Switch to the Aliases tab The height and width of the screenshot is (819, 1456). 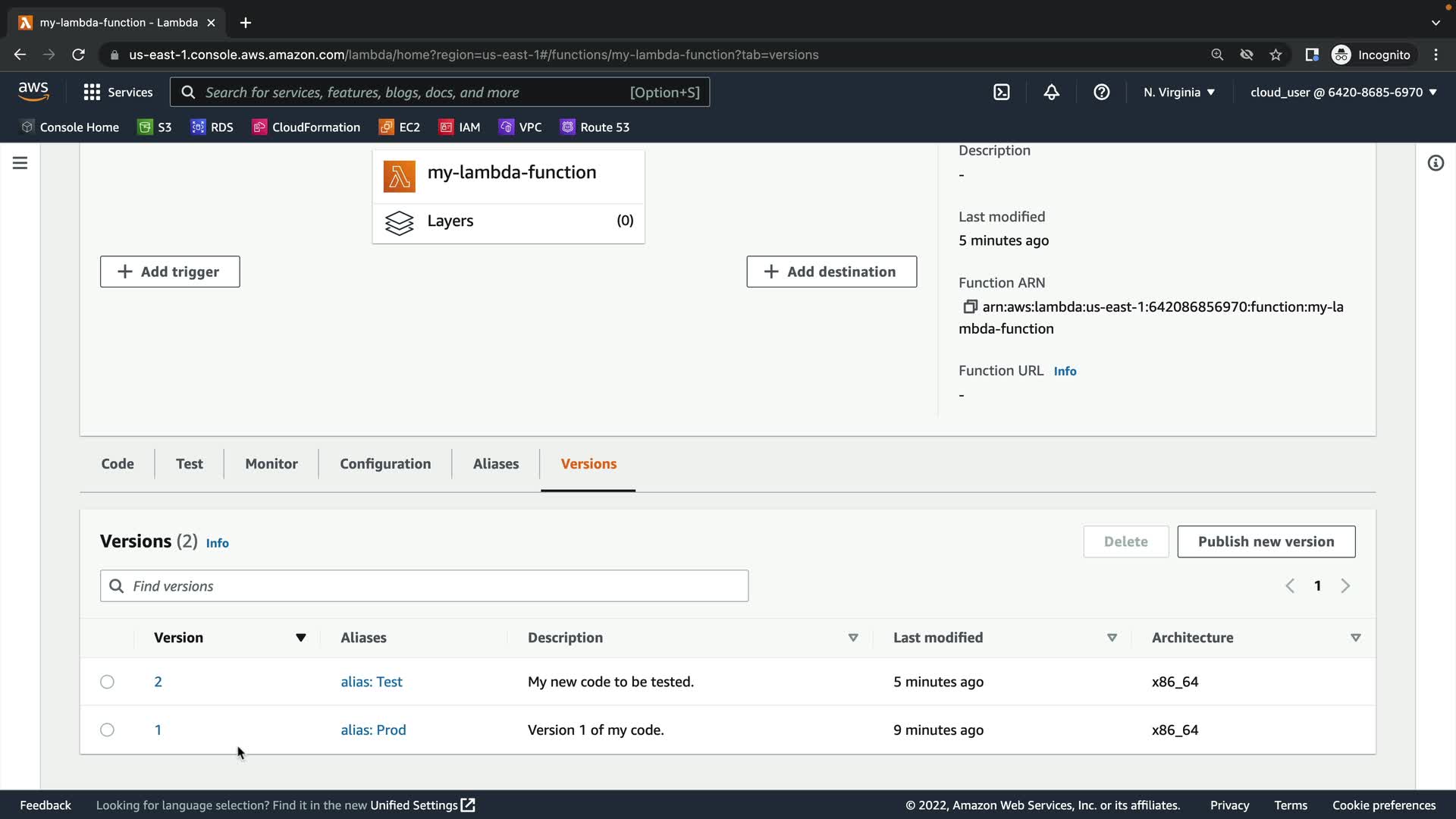(x=495, y=464)
